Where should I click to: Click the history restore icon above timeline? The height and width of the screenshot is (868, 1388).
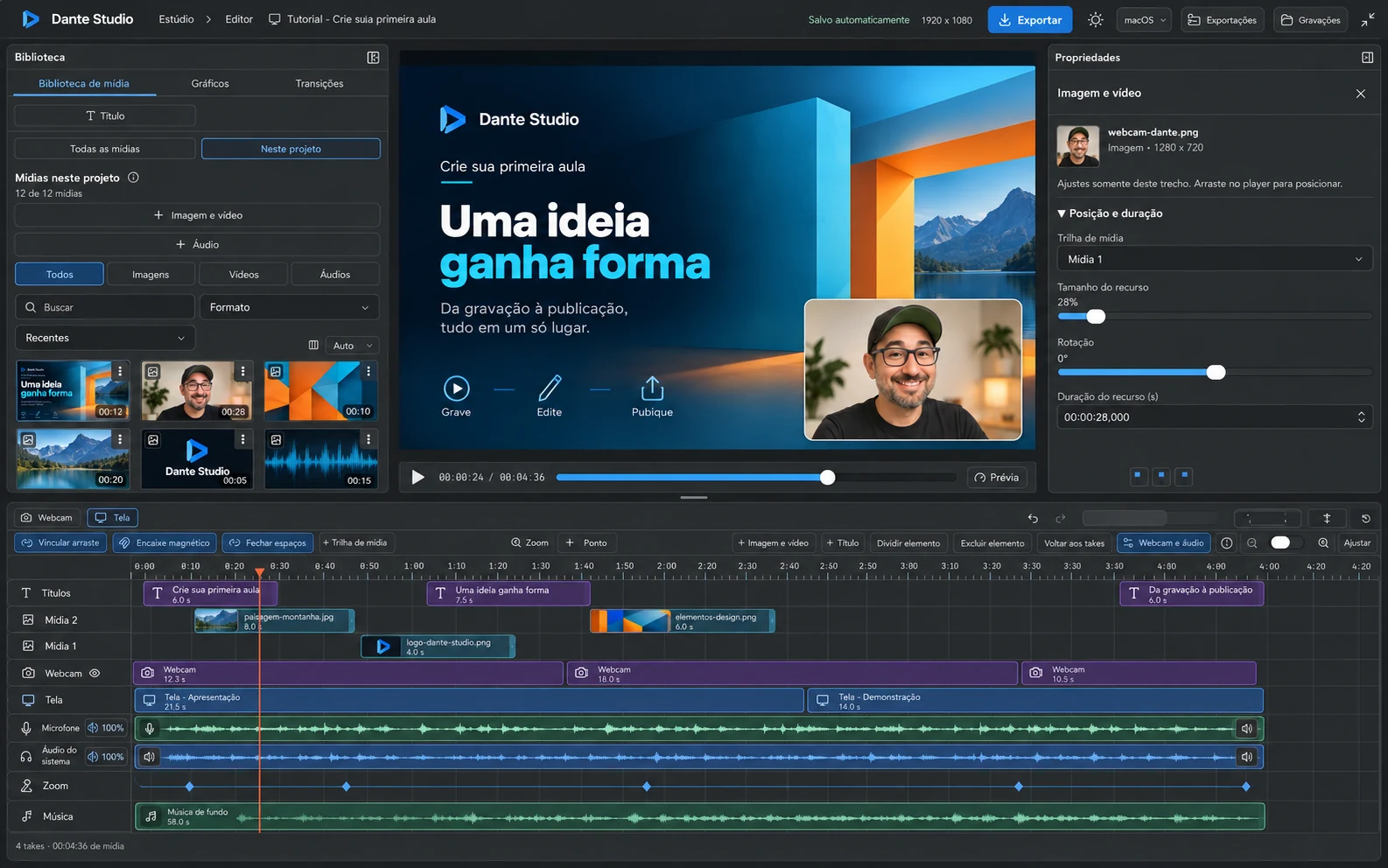tap(1365, 518)
